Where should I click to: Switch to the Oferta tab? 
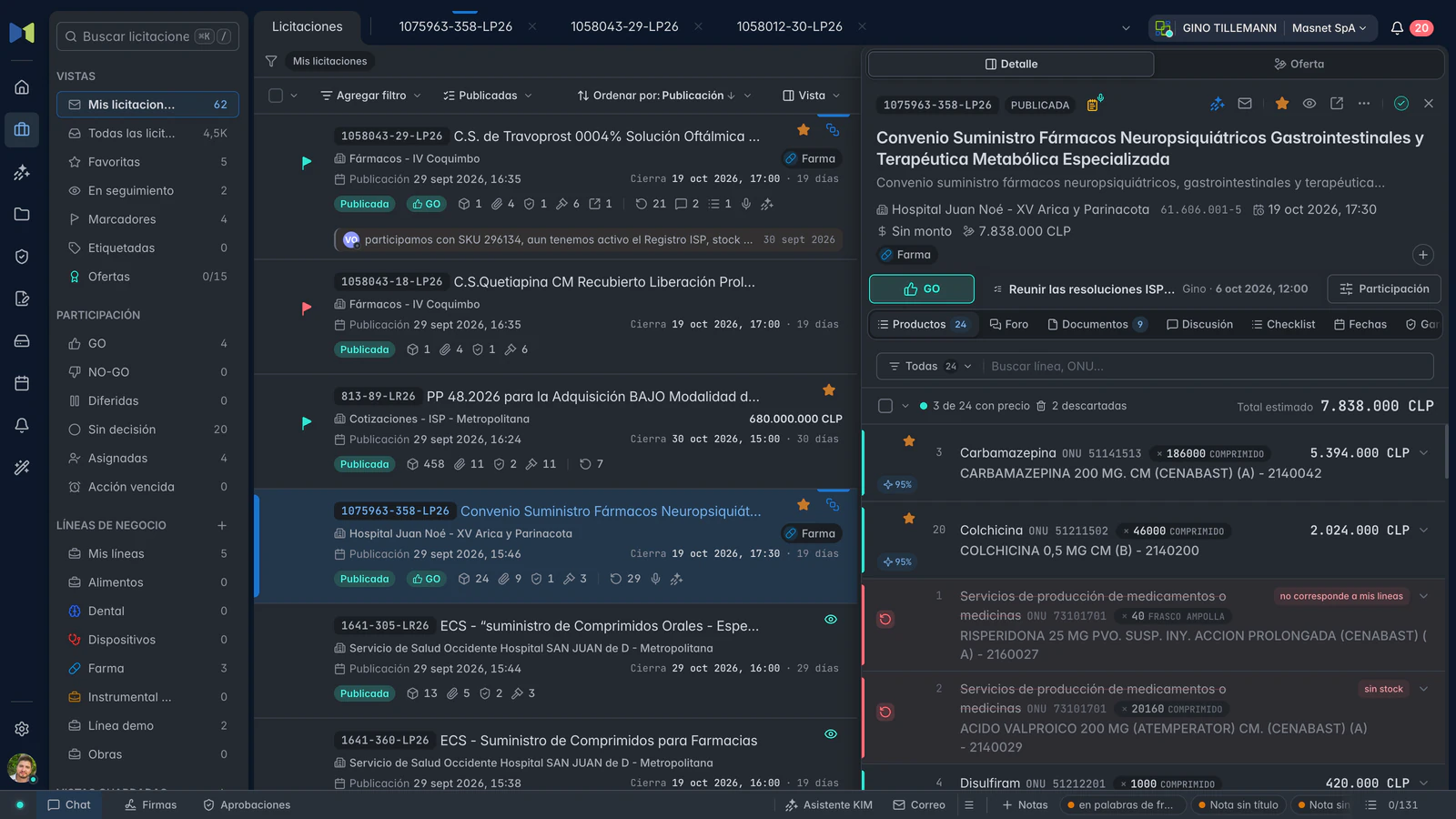[x=1299, y=64]
